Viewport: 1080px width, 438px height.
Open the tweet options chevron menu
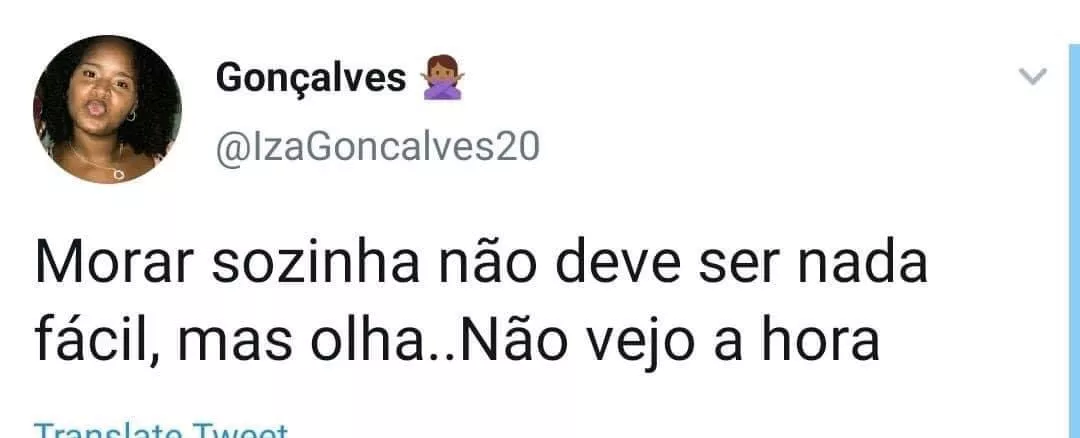coord(1032,76)
